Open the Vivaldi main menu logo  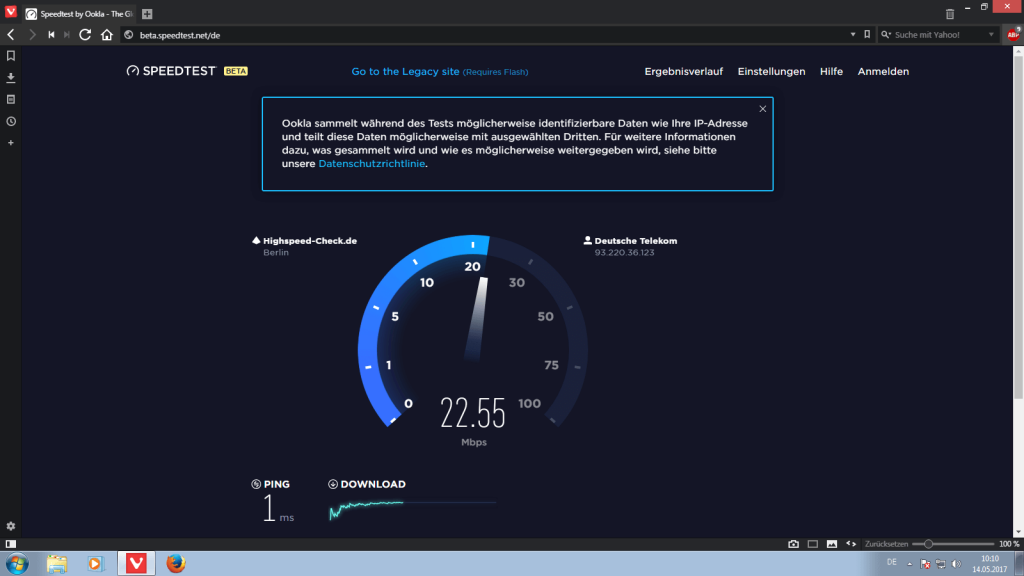tap(10, 12)
